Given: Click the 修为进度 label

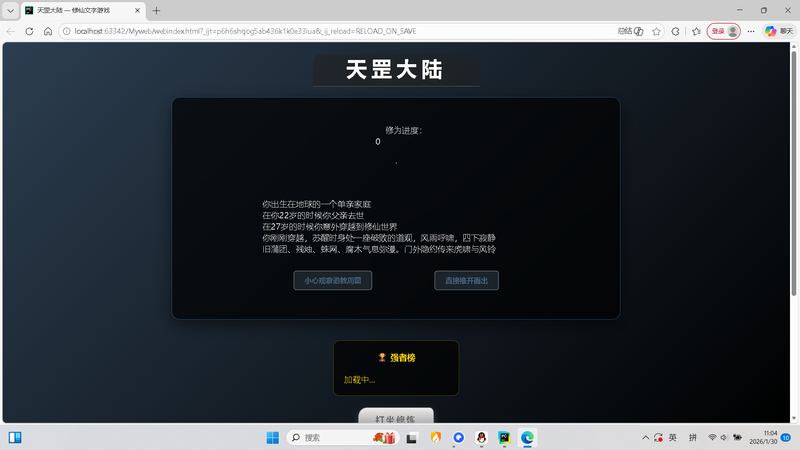Looking at the screenshot, I should click(x=404, y=131).
